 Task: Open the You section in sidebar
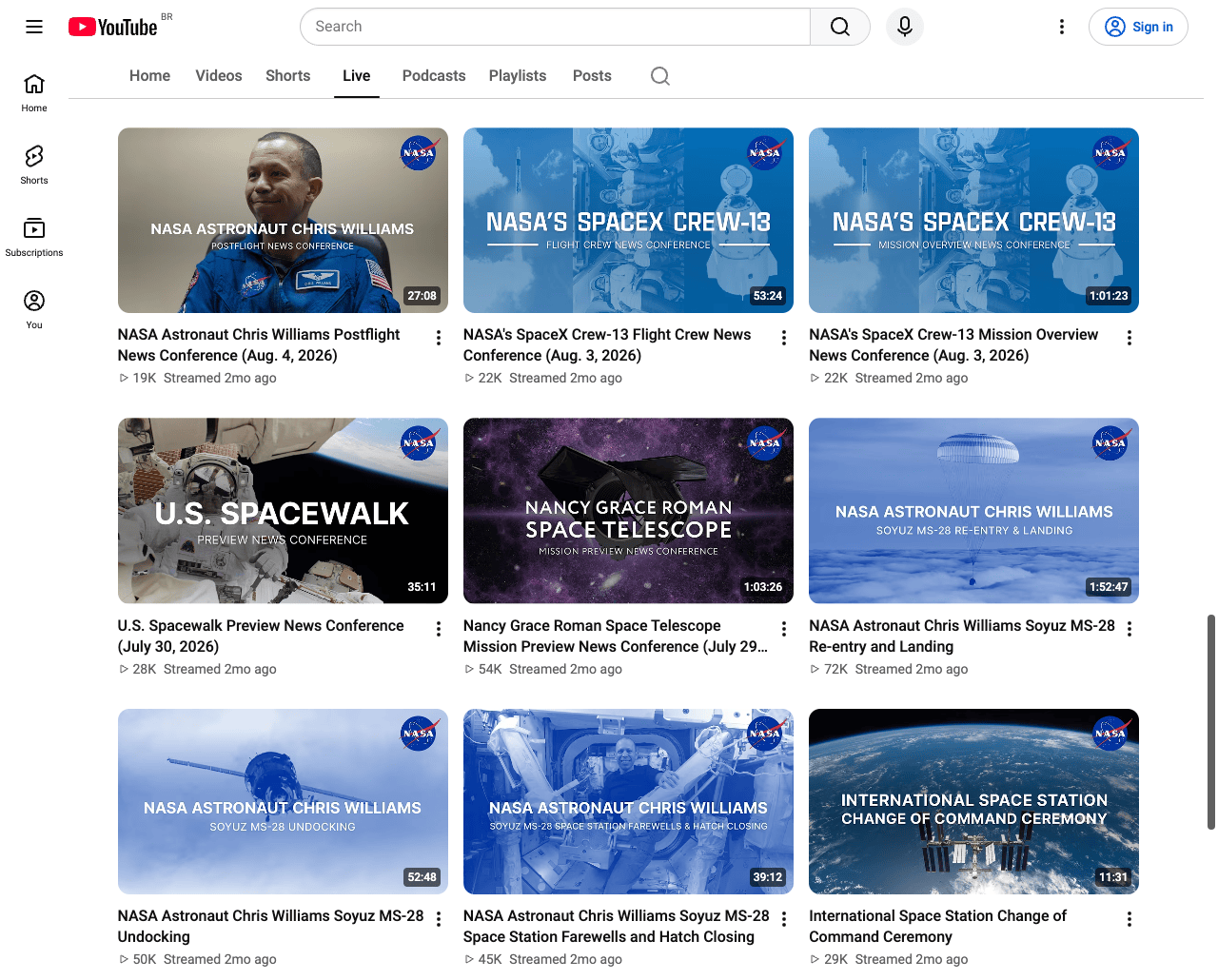[x=34, y=310]
